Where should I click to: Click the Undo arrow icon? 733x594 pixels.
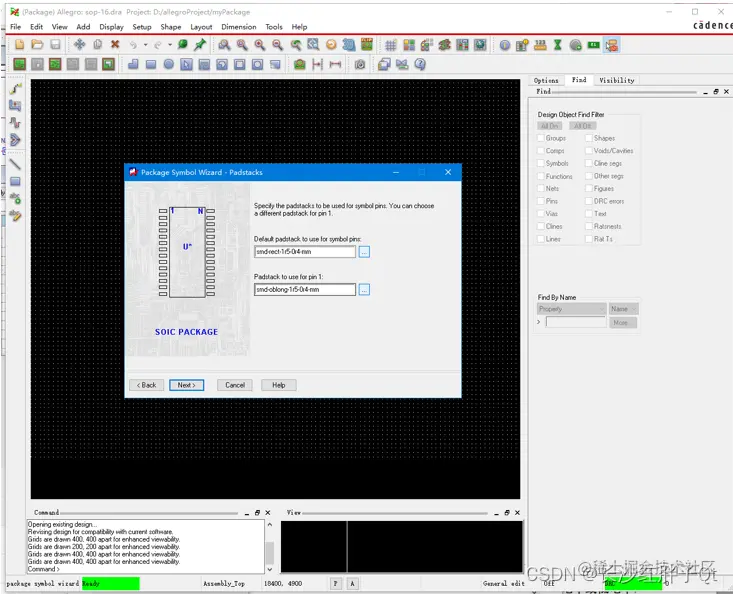(x=134, y=45)
